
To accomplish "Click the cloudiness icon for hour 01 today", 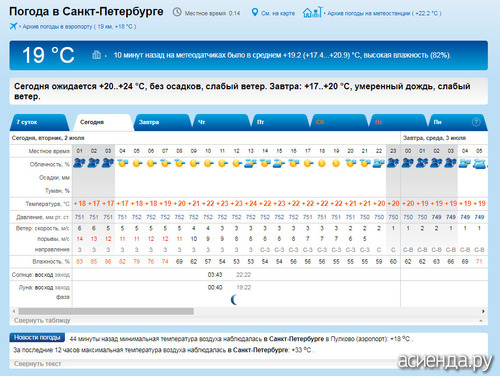I will [79, 163].
